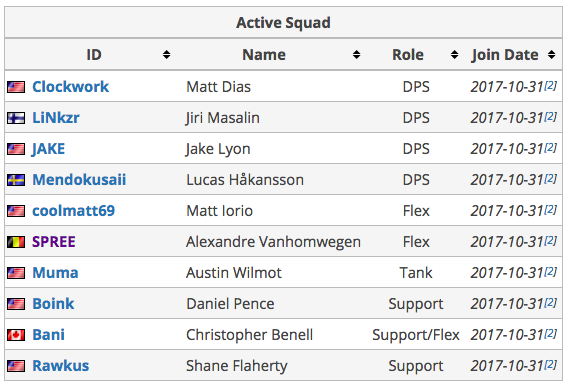Open the visited SPREE player link
Image resolution: width=569 pixels, height=389 pixels.
coord(54,242)
